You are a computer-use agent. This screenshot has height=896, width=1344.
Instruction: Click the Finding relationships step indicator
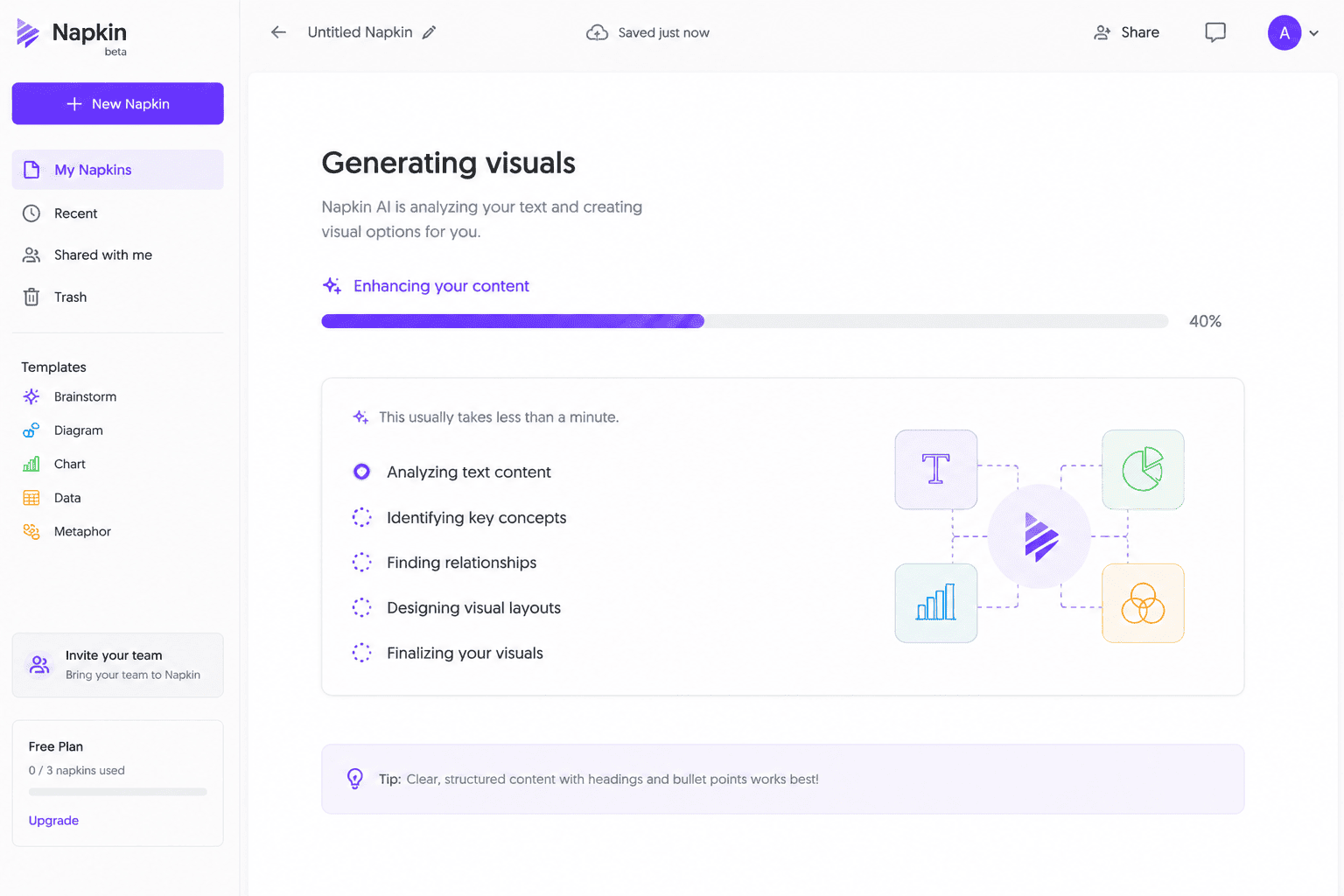coord(361,563)
